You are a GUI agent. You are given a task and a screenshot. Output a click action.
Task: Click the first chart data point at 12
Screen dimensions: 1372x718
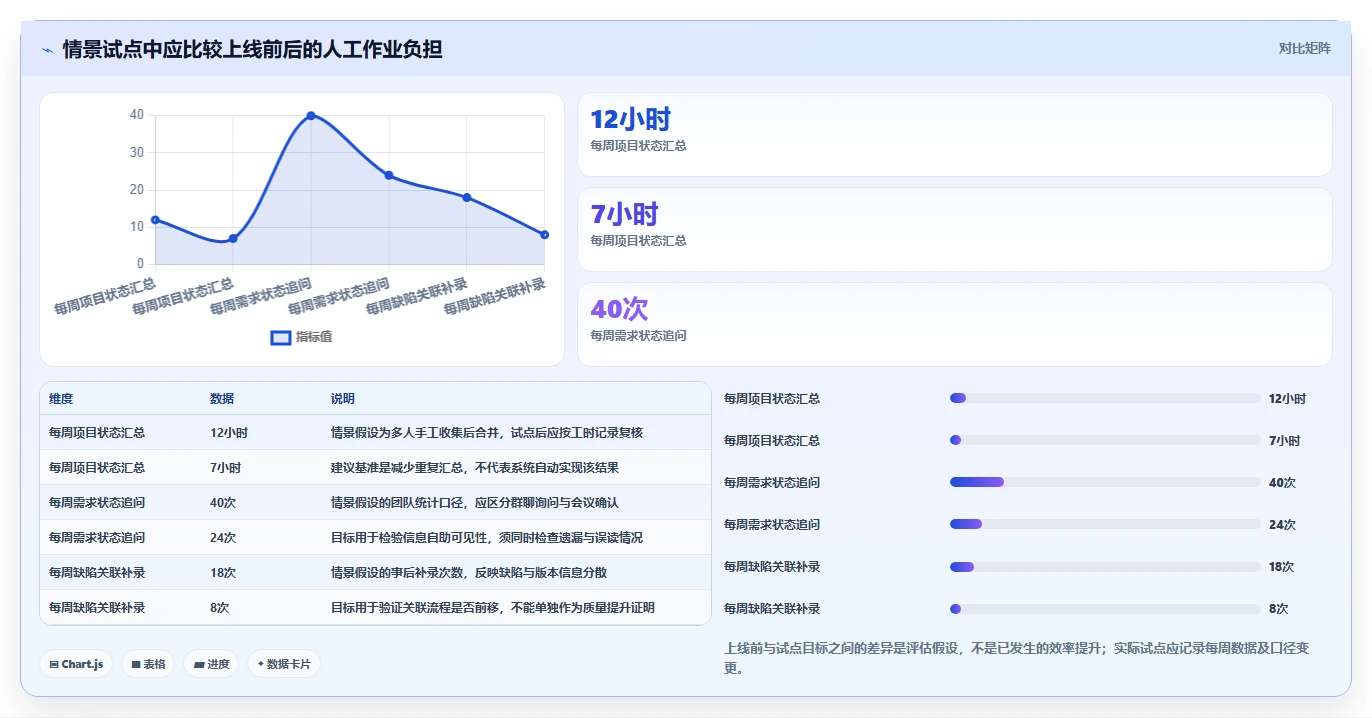155,220
